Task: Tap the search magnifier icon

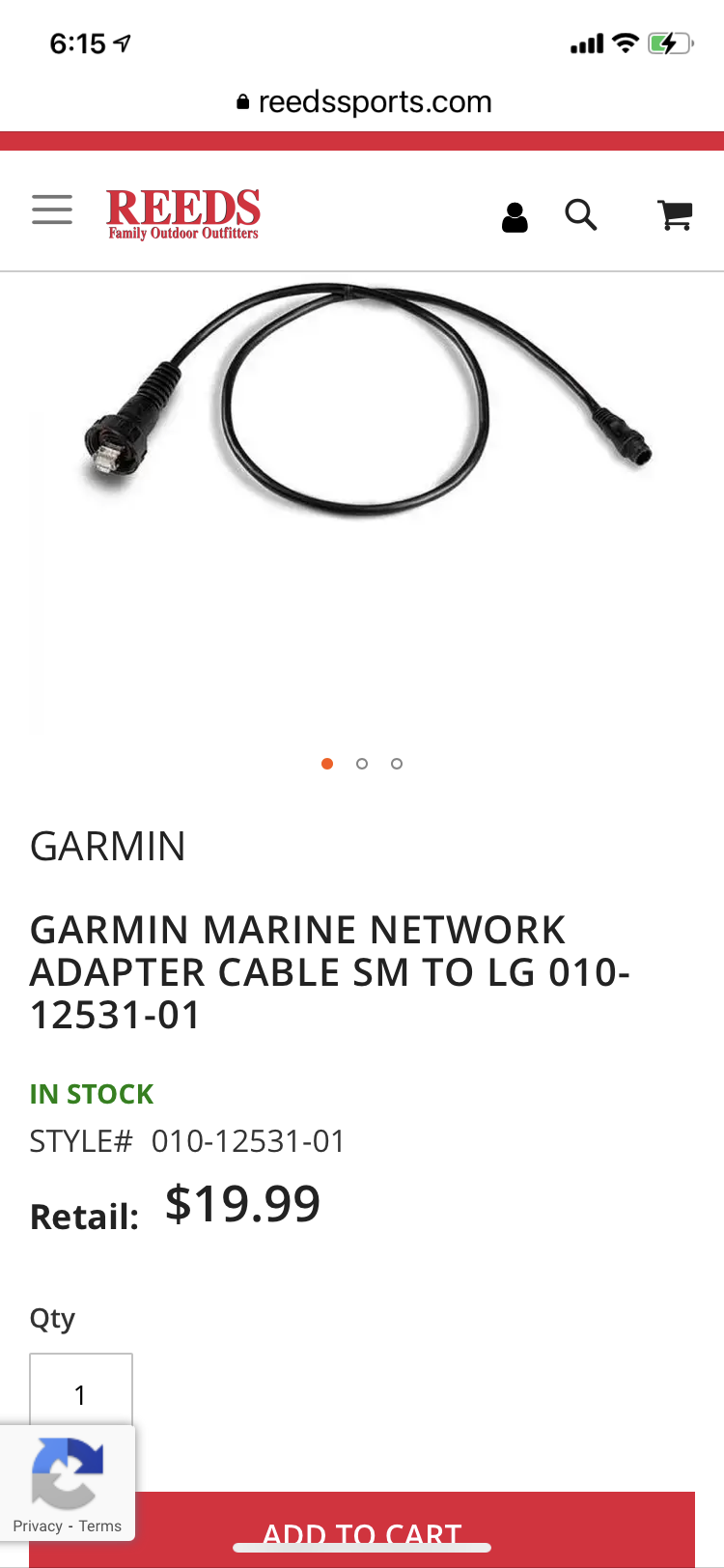Action: click(581, 214)
